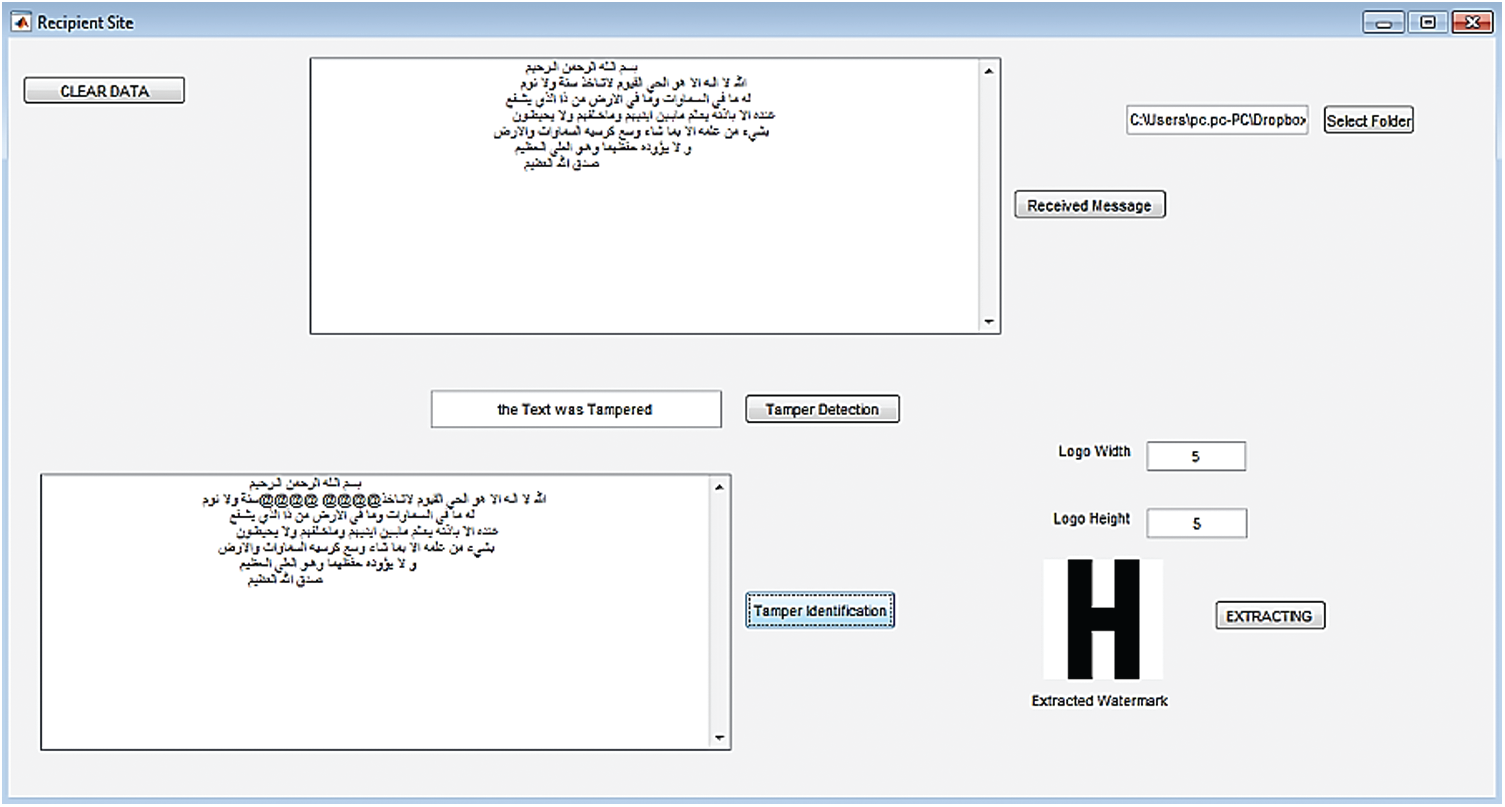
Task: Click the Received Message button
Action: pyautogui.click(x=1089, y=205)
